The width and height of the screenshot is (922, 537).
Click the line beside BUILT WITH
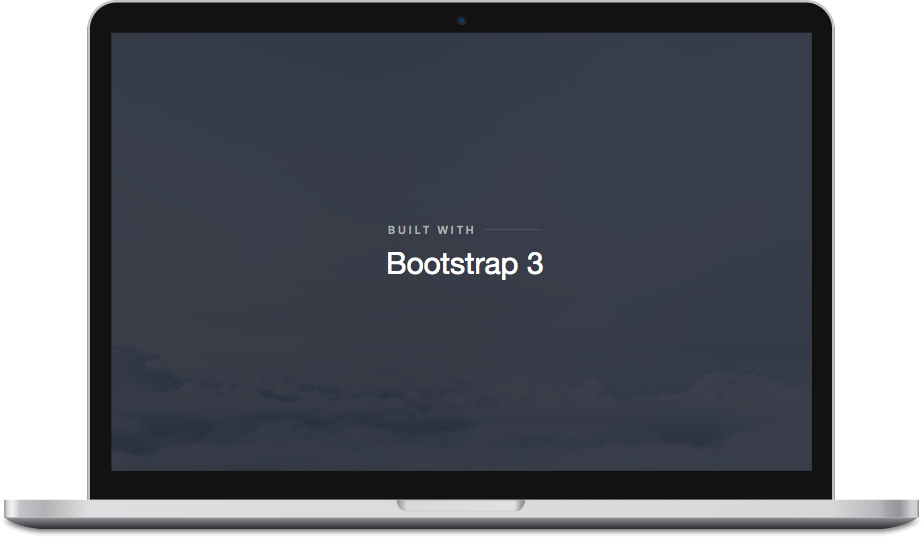click(511, 230)
